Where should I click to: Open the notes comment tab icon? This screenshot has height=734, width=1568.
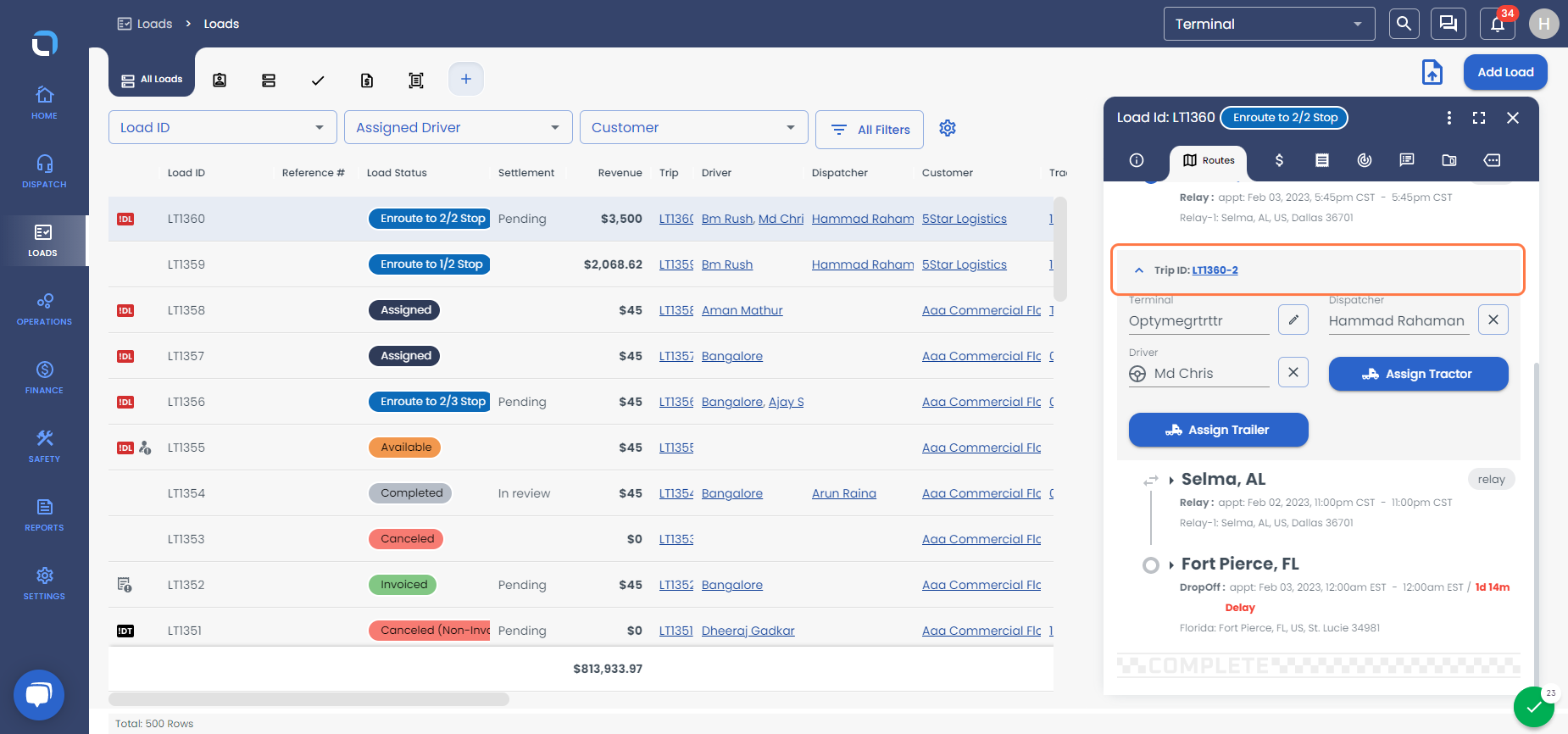[1407, 160]
